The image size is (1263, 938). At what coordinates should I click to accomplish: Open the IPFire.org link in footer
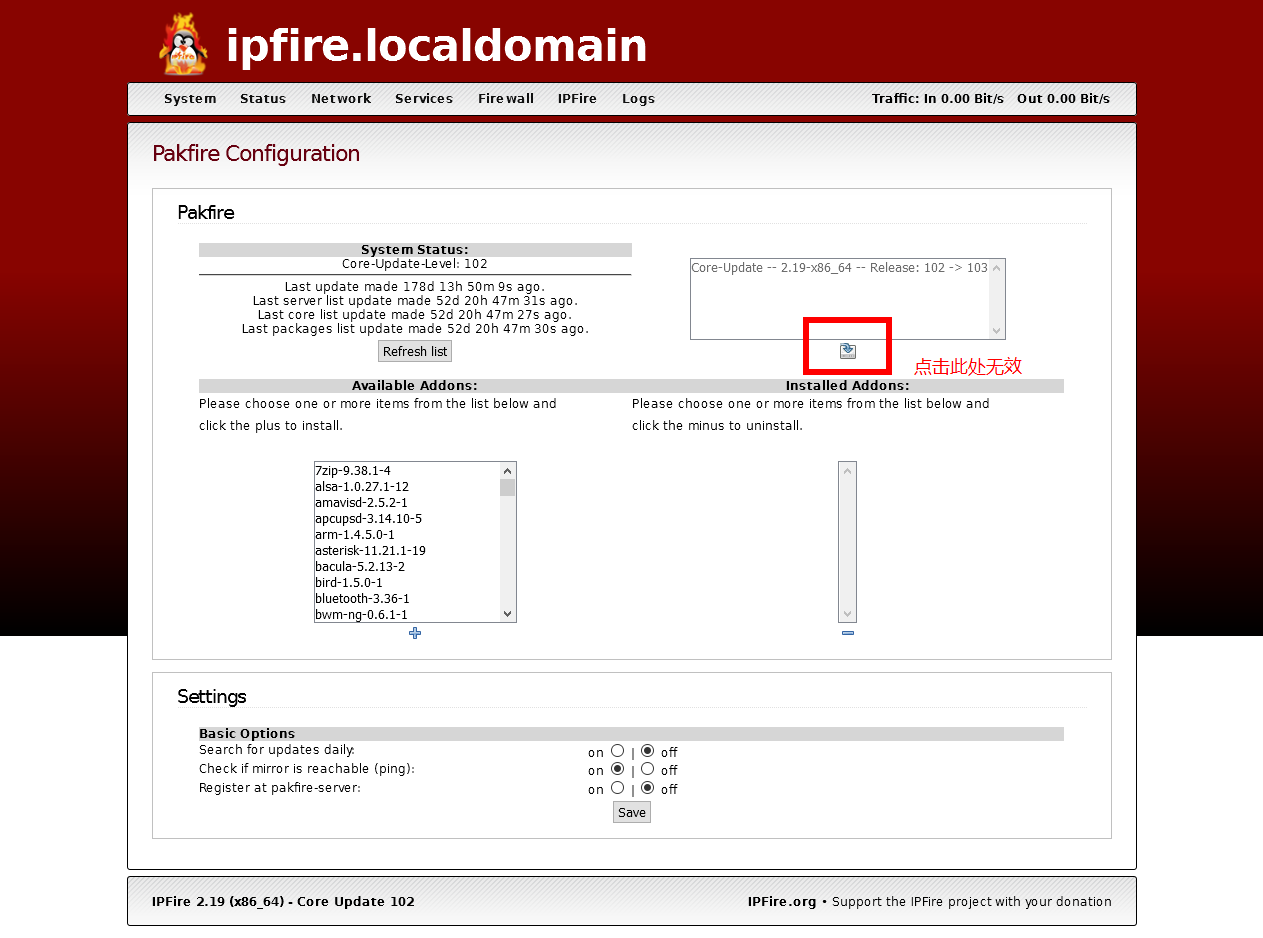point(782,902)
